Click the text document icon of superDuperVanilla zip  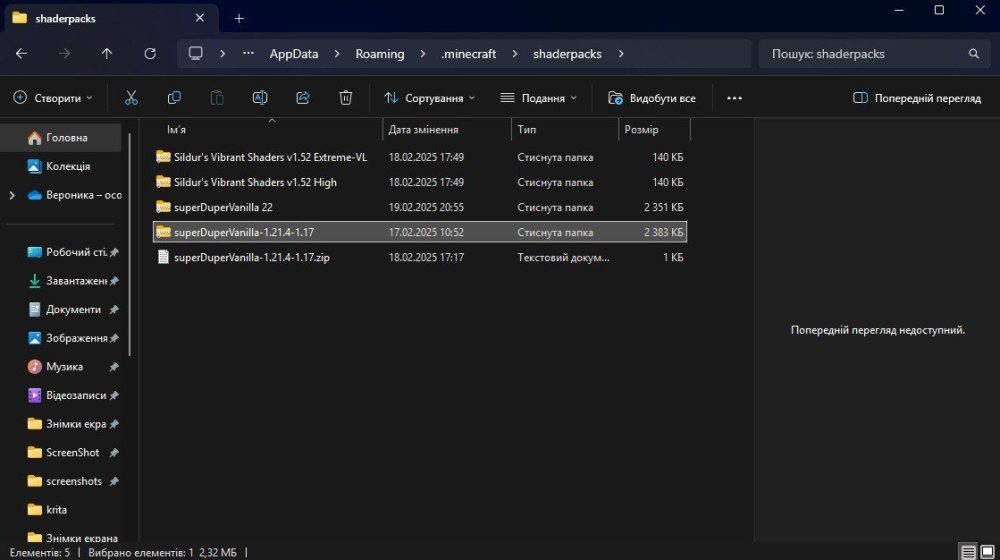[163, 257]
